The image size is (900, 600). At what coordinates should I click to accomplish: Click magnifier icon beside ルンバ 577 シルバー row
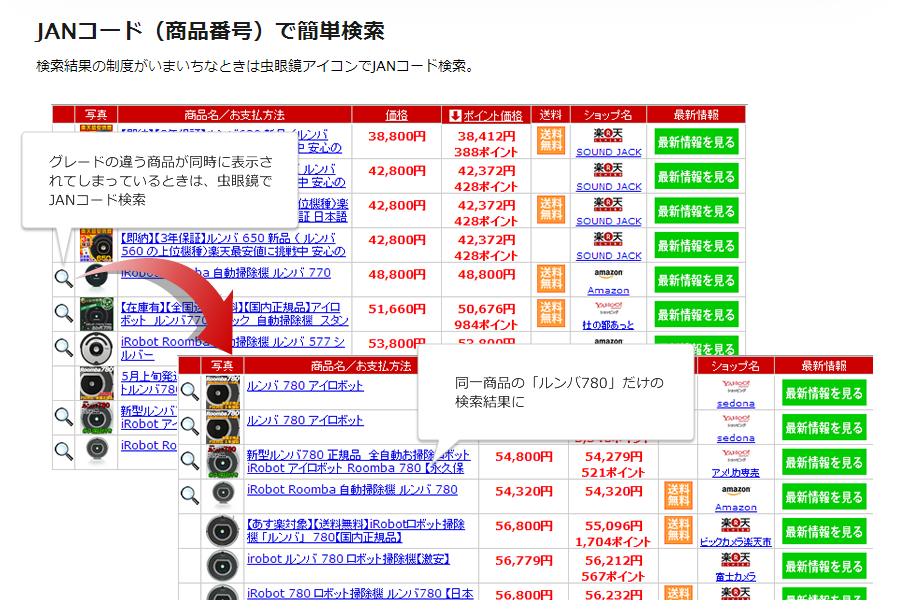pos(64,347)
